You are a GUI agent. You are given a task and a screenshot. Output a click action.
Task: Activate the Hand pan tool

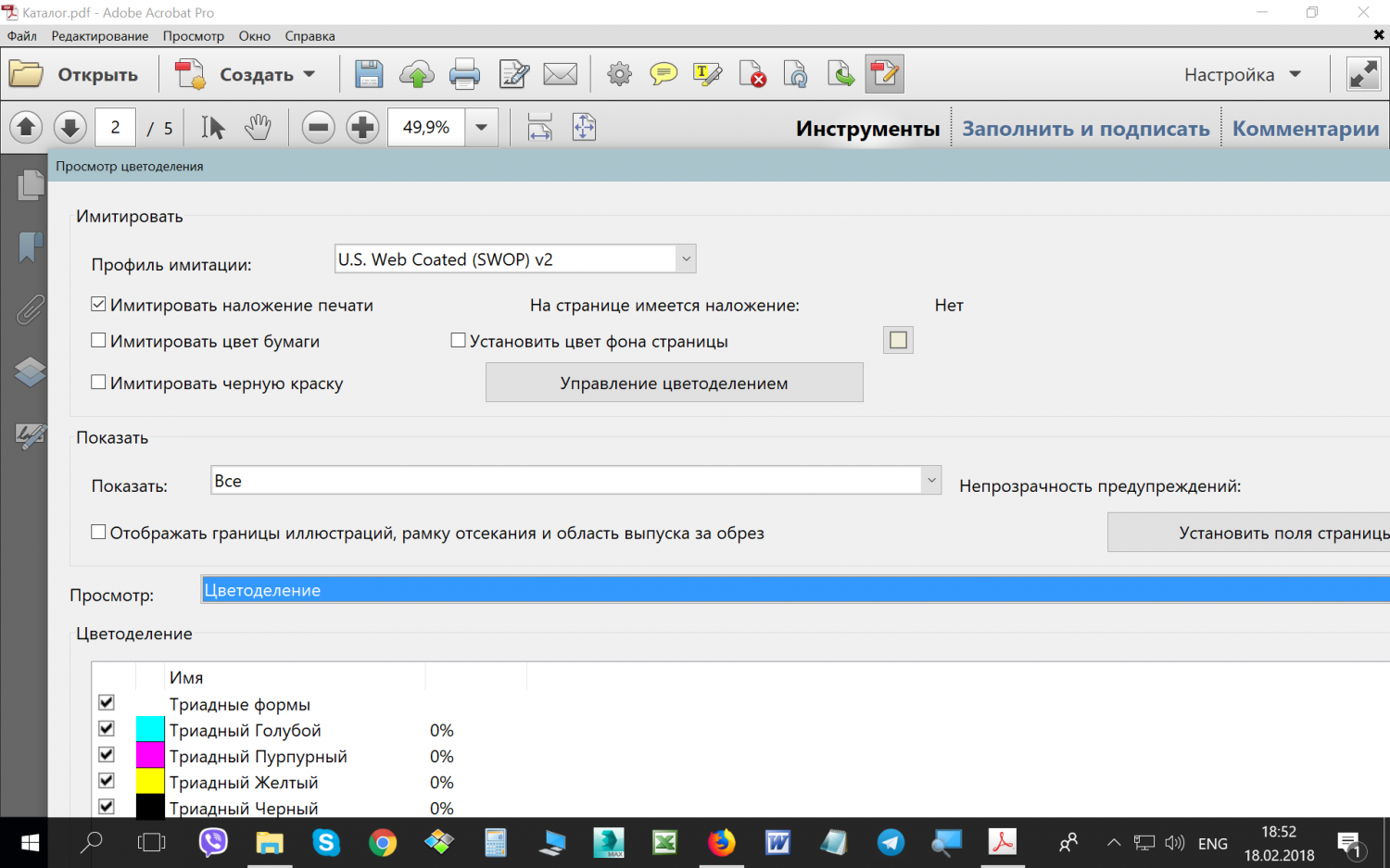coord(258,127)
